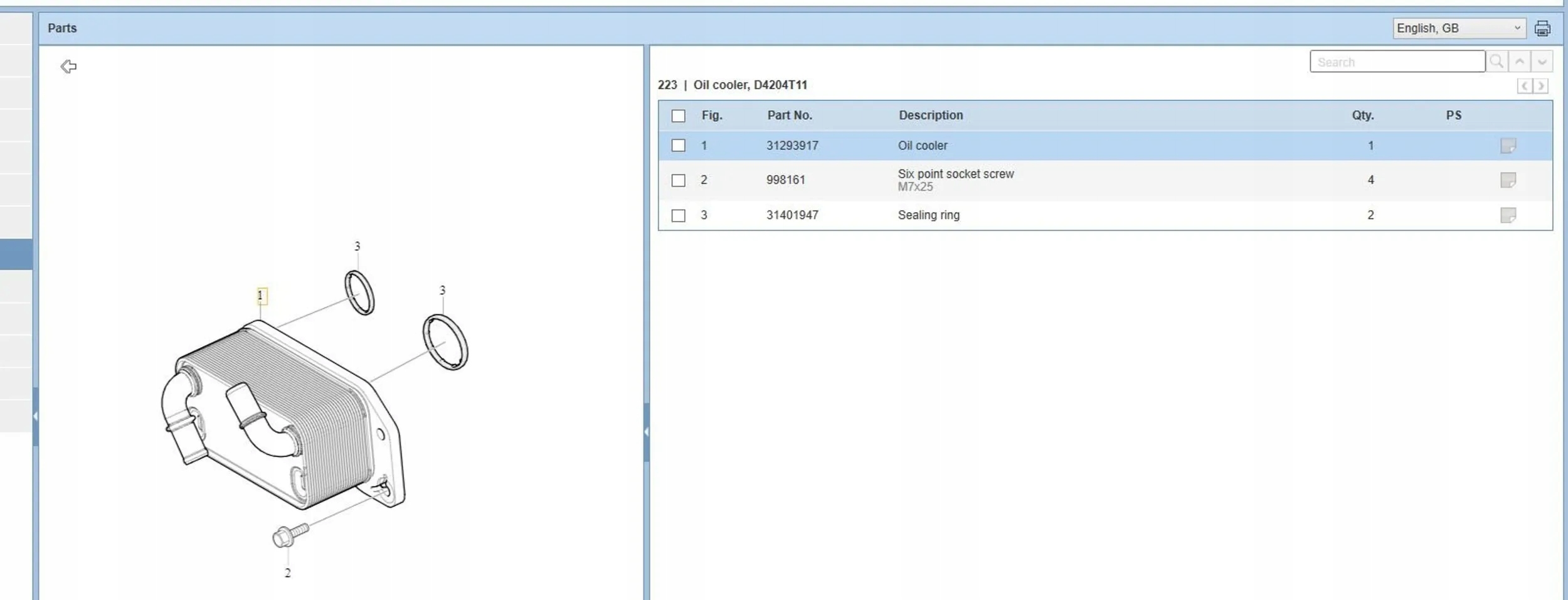Select part number 998161
This screenshot has width=1568, height=600.
785,180
